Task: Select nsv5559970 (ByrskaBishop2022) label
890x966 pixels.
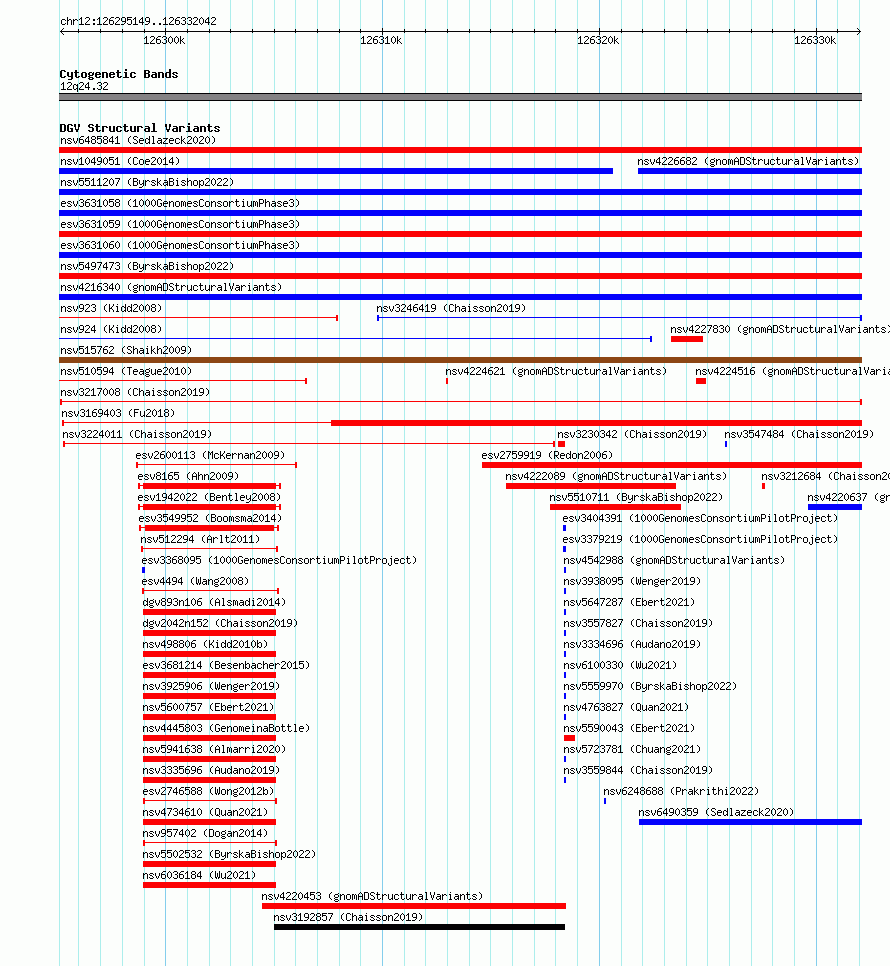Action: coord(650,685)
